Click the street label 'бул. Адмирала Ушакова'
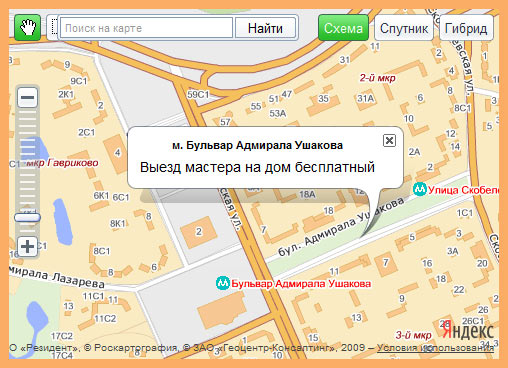The image size is (508, 368). coord(341,227)
